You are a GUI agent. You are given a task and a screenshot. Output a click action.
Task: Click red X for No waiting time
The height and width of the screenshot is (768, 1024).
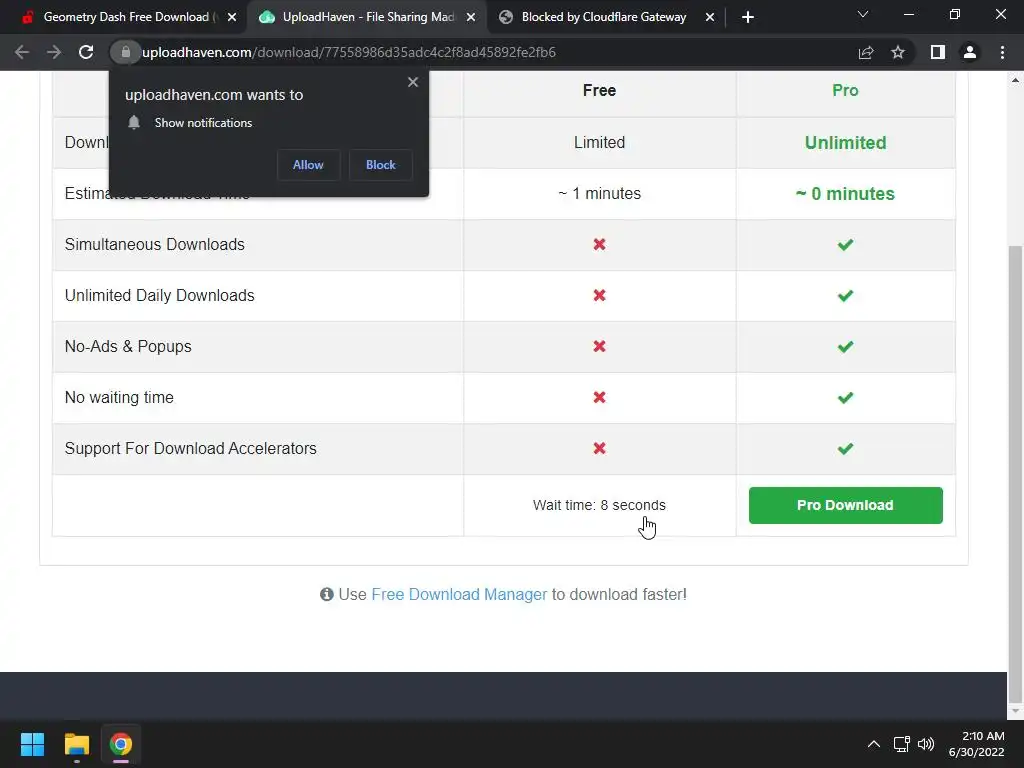coord(600,397)
